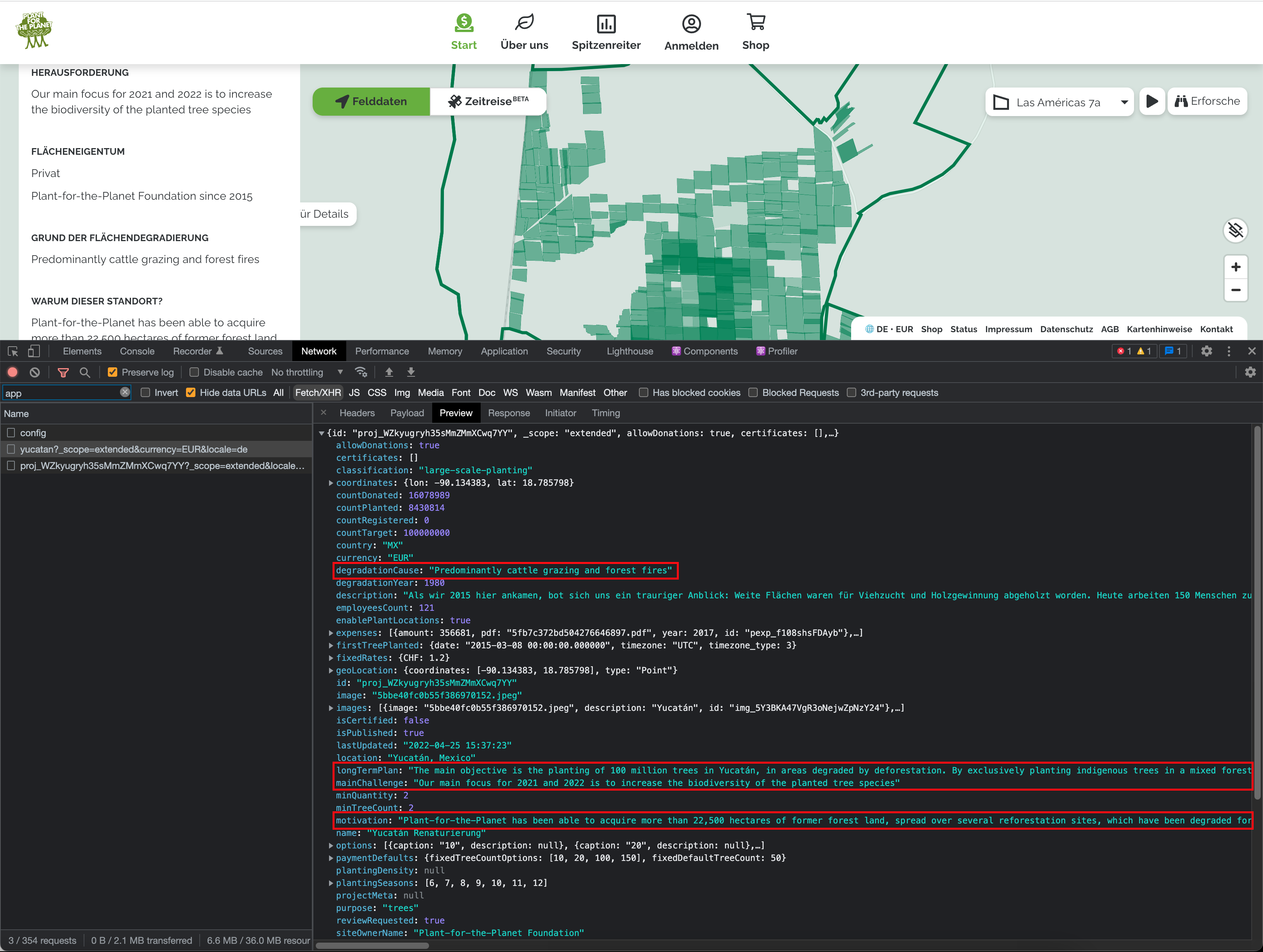1263x952 pixels.
Task: Select the config request checkbox
Action: tap(11, 432)
